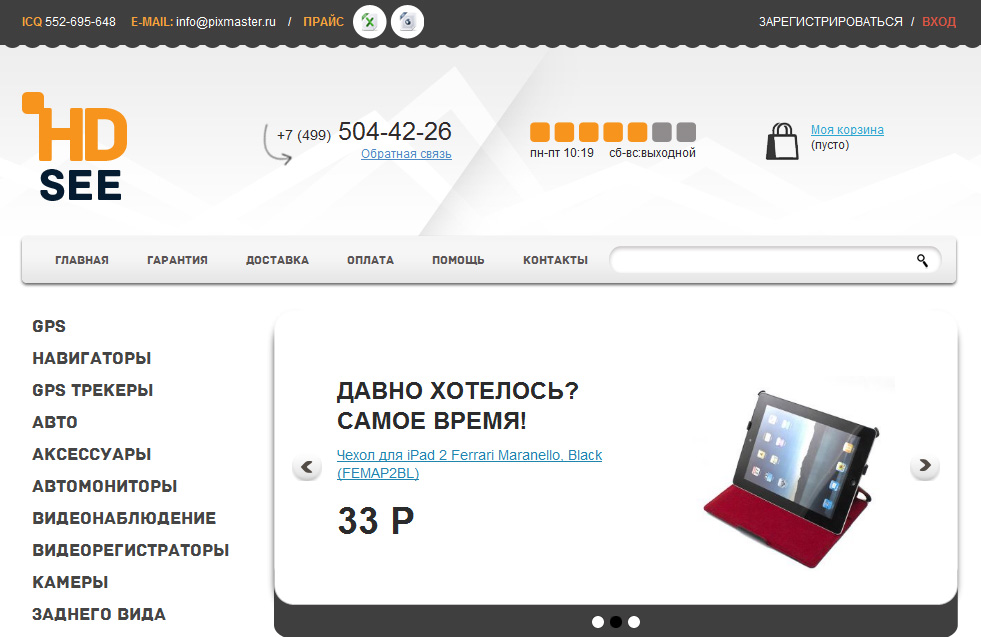This screenshot has width=981, height=637.
Task: Go to the Контакты page
Action: [556, 260]
